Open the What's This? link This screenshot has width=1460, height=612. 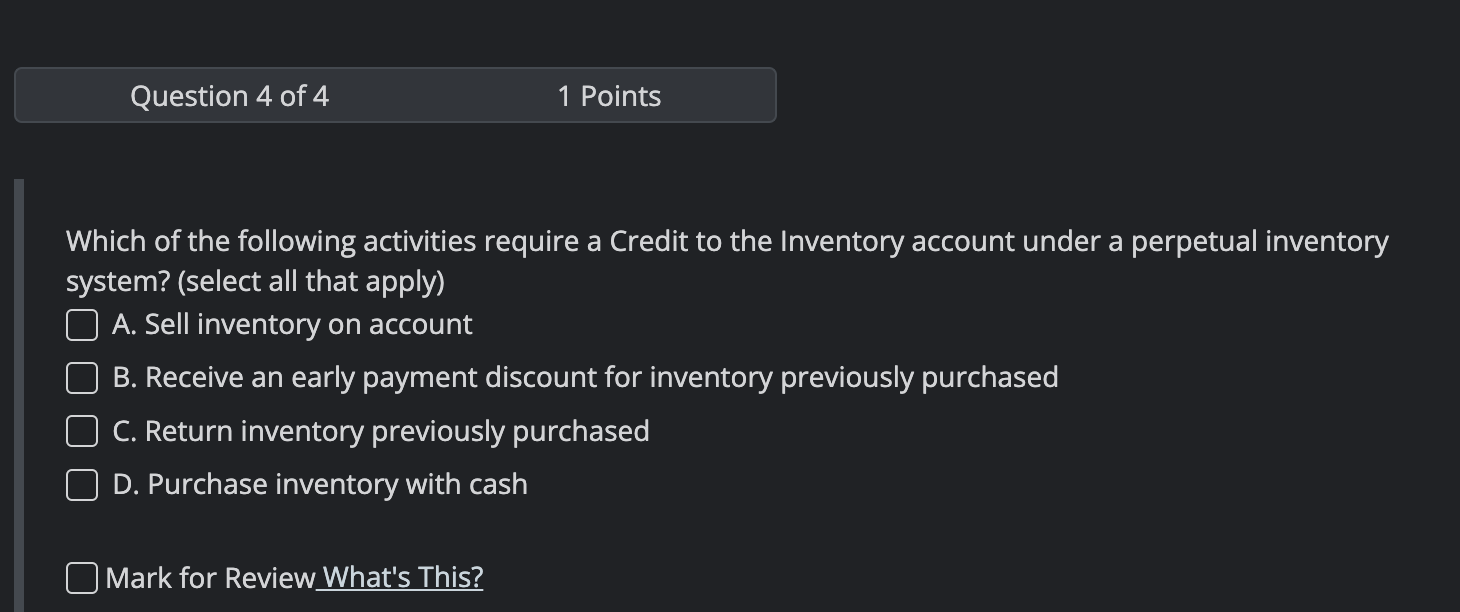click(x=403, y=577)
